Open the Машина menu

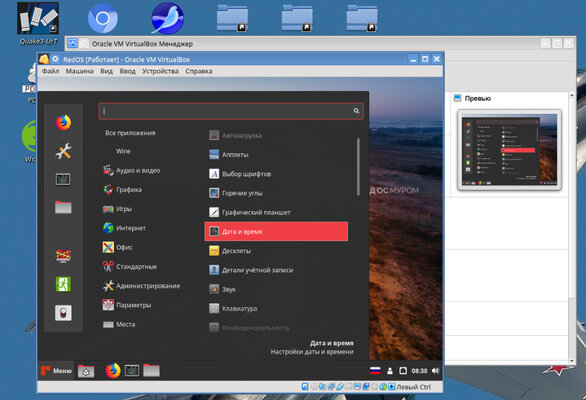tap(80, 71)
